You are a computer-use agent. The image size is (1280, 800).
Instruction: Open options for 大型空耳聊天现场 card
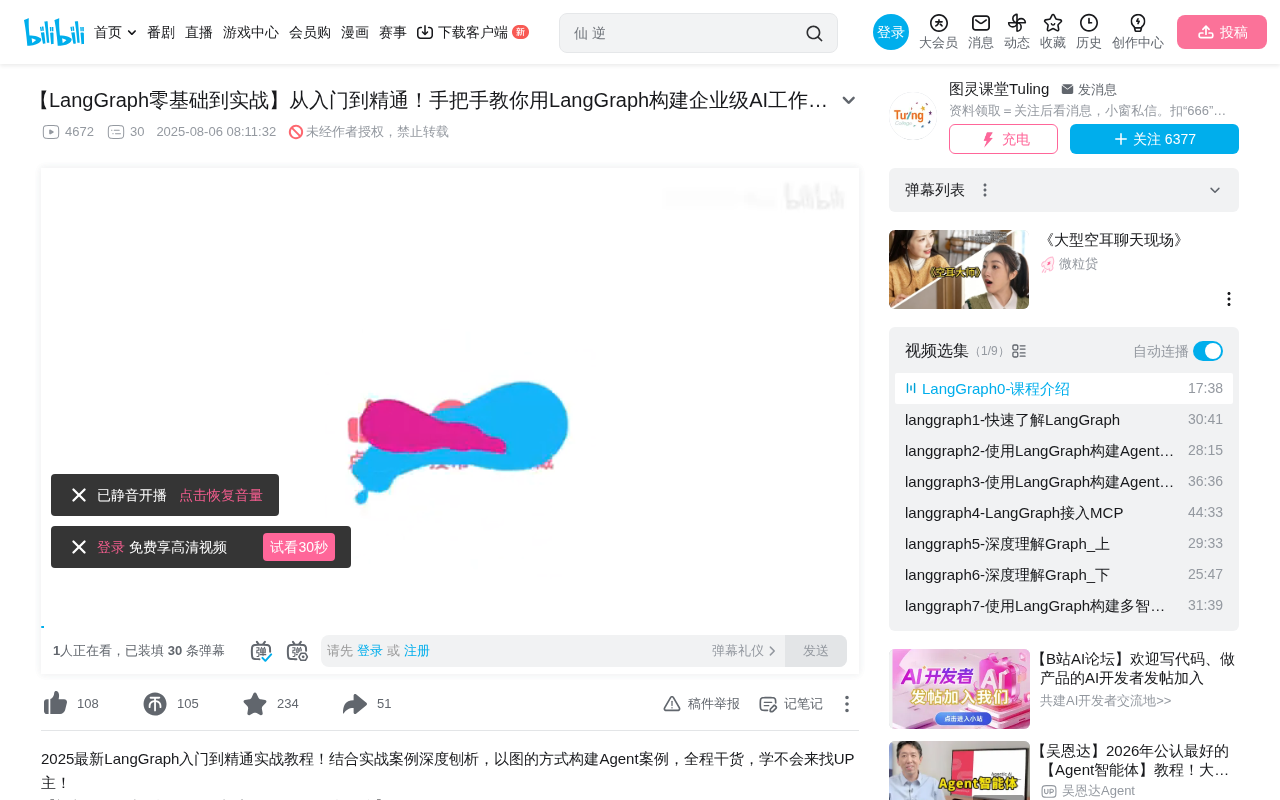click(1229, 299)
